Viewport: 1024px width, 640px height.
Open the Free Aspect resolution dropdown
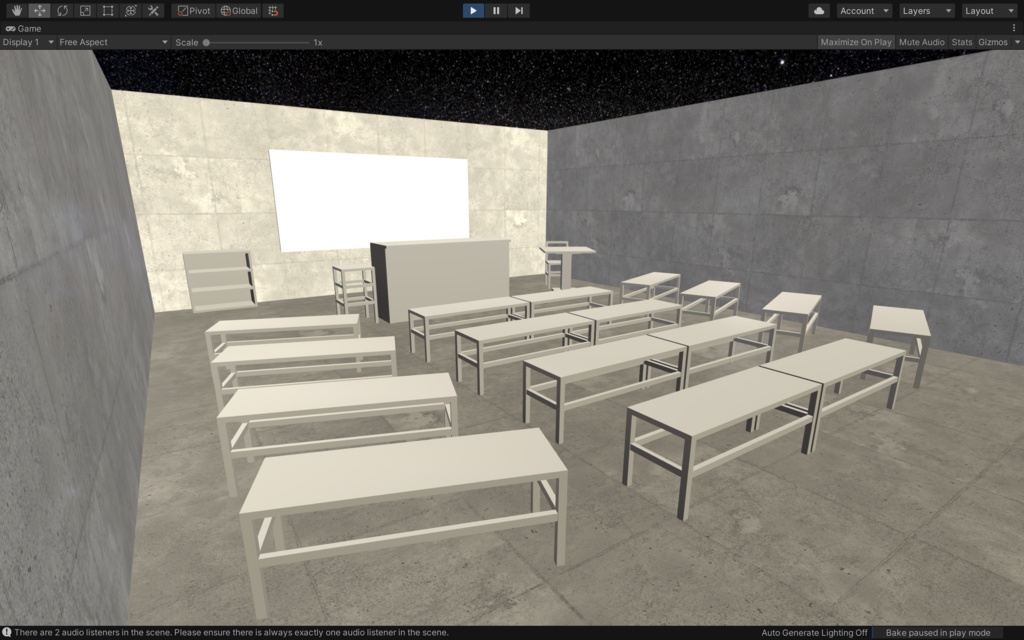coord(110,42)
